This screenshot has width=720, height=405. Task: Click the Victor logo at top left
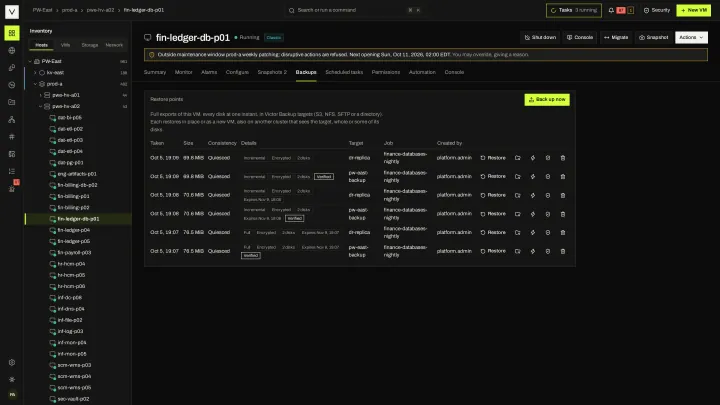(x=11, y=11)
